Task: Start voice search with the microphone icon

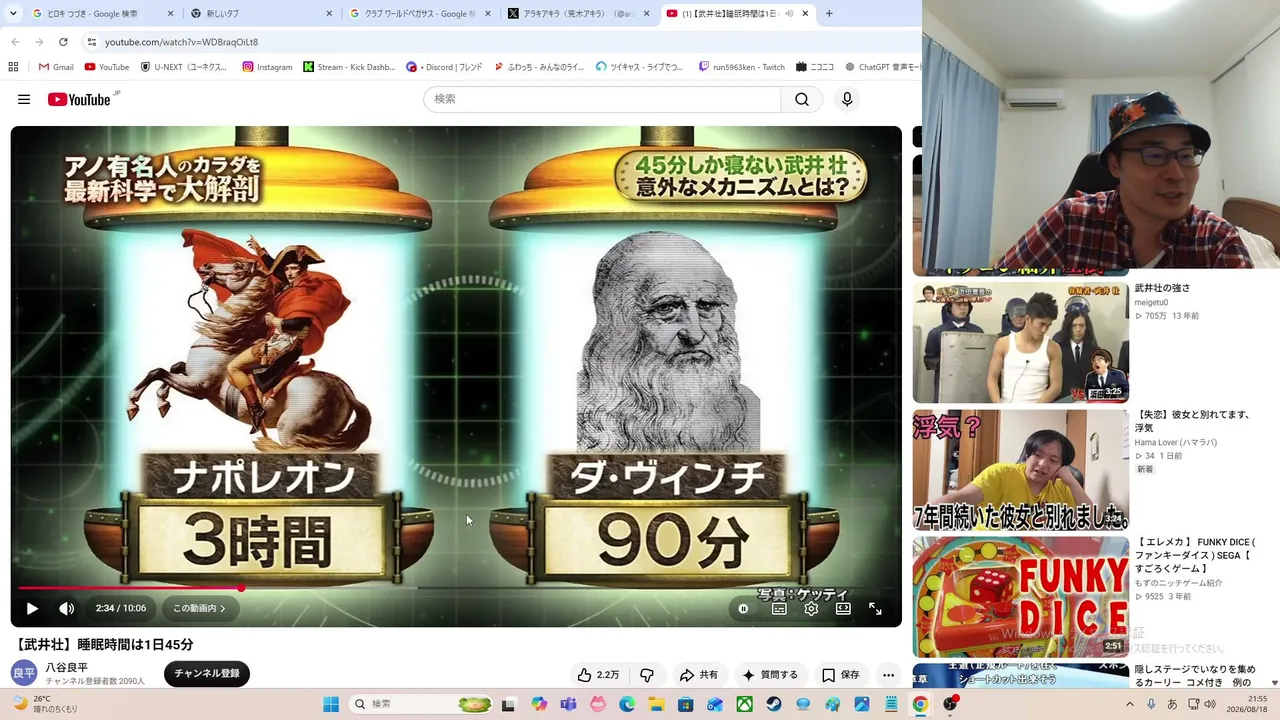Action: tap(847, 99)
